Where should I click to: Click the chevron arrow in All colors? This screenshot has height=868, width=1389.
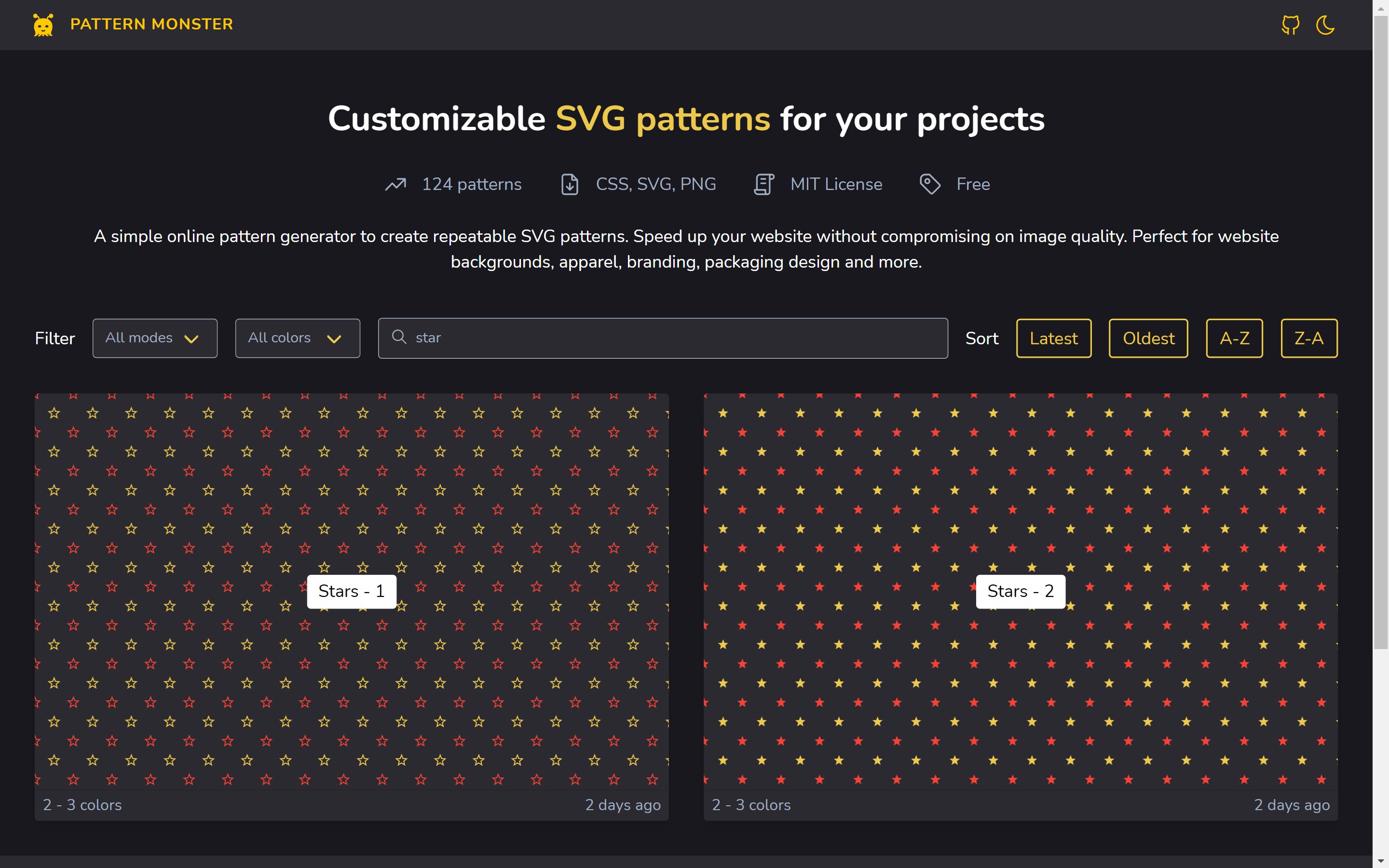[334, 339]
